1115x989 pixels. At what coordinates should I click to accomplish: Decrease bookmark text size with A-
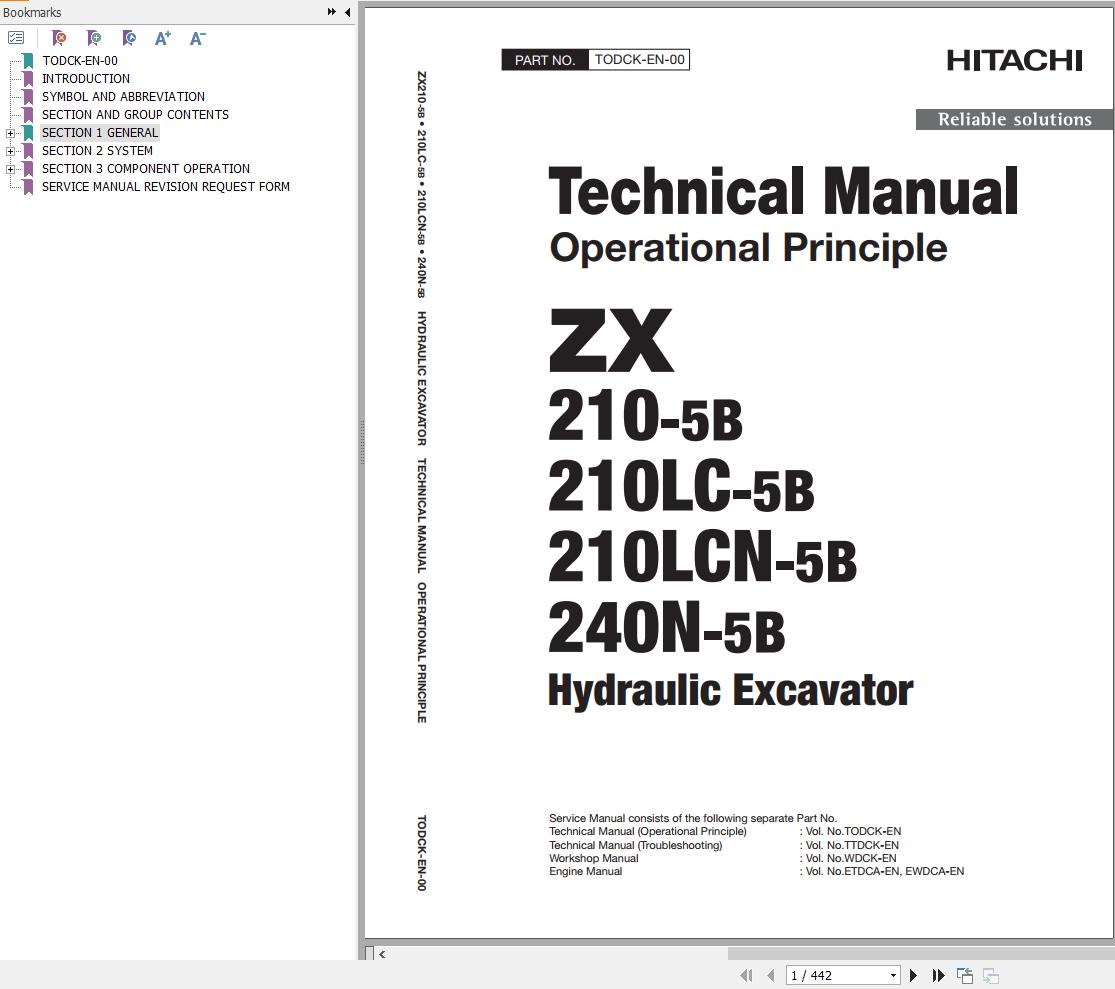(x=198, y=38)
